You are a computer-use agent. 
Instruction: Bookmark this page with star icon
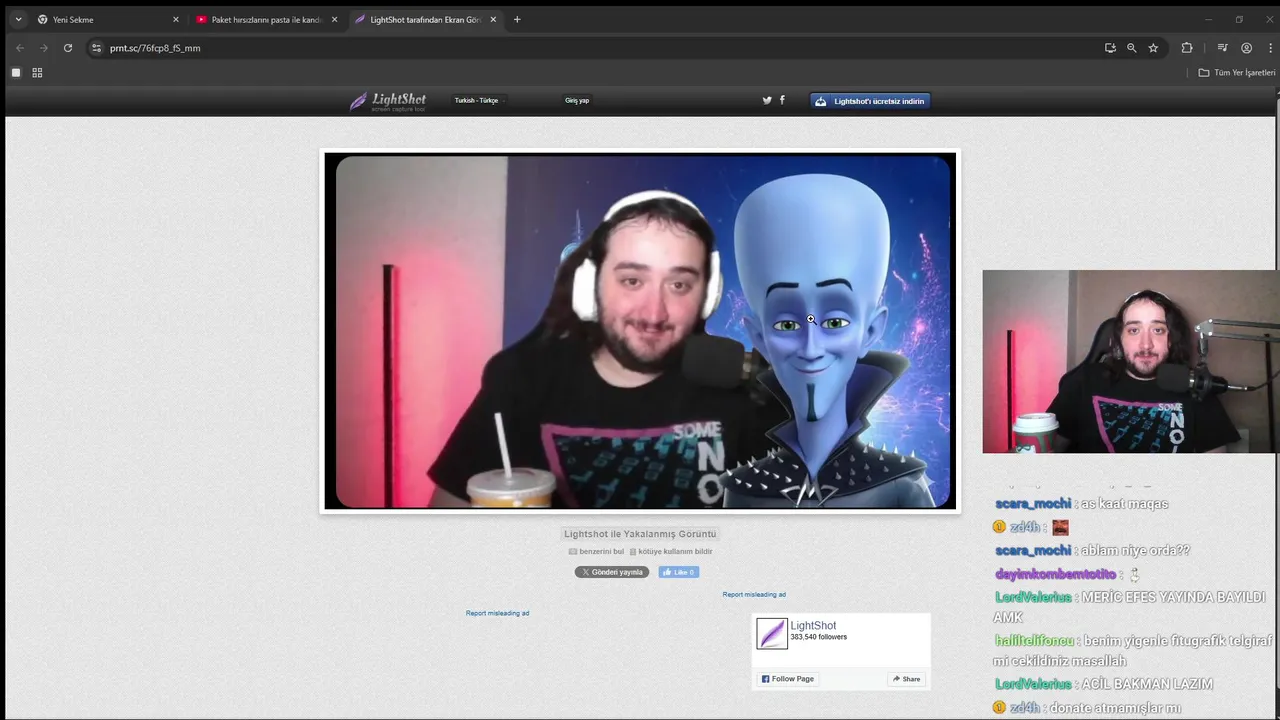pos(1153,48)
